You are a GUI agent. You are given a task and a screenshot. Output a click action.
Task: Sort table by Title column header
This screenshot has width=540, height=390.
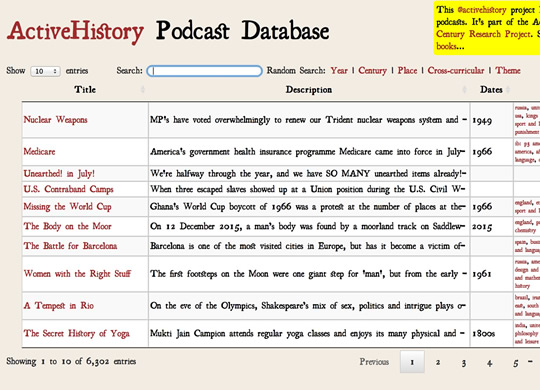pyautogui.click(x=85, y=90)
